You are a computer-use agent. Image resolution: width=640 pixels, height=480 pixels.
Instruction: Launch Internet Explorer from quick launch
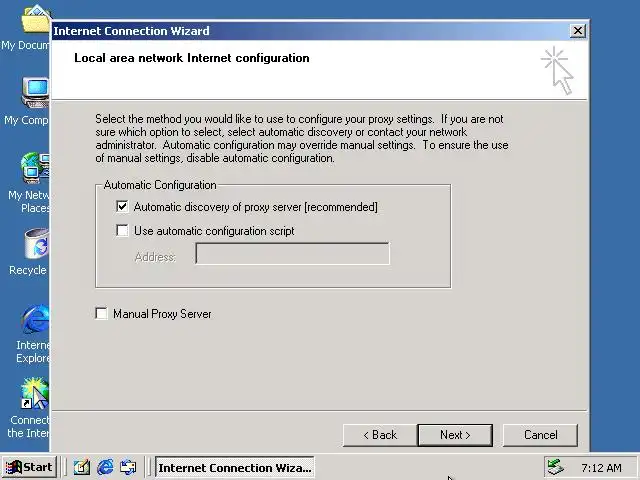[x=105, y=467]
